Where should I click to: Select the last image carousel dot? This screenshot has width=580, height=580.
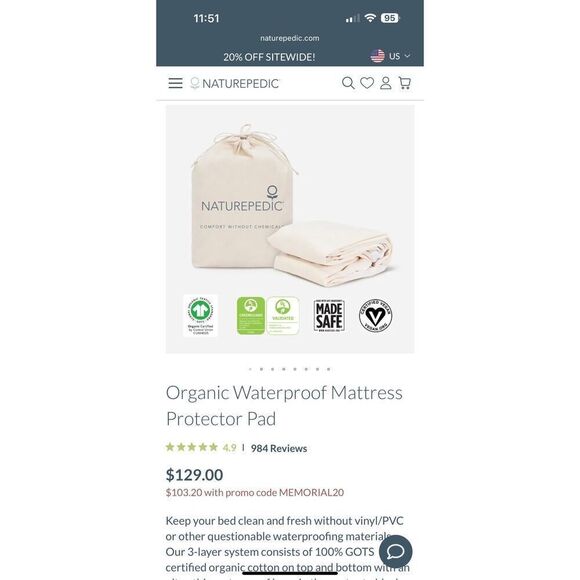pyautogui.click(x=328, y=369)
